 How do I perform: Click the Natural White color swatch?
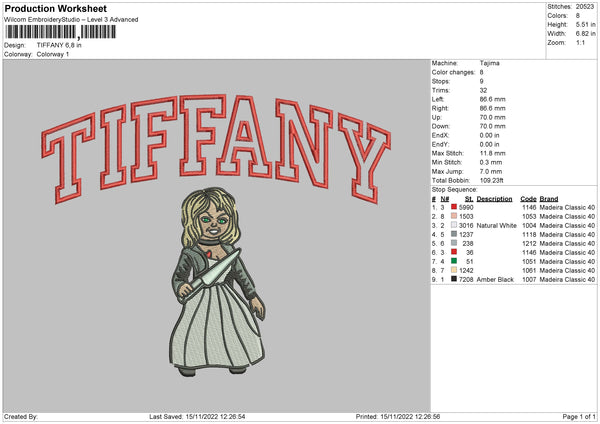point(455,226)
